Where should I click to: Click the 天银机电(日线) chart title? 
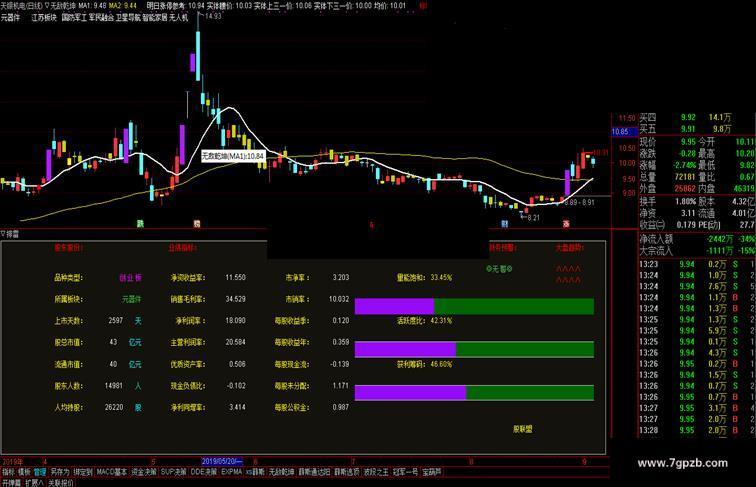(22, 6)
